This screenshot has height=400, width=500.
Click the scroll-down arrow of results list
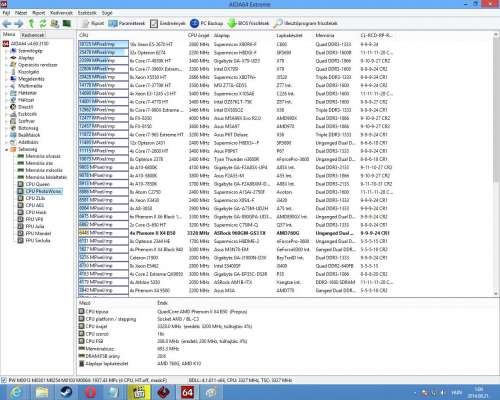[495, 293]
